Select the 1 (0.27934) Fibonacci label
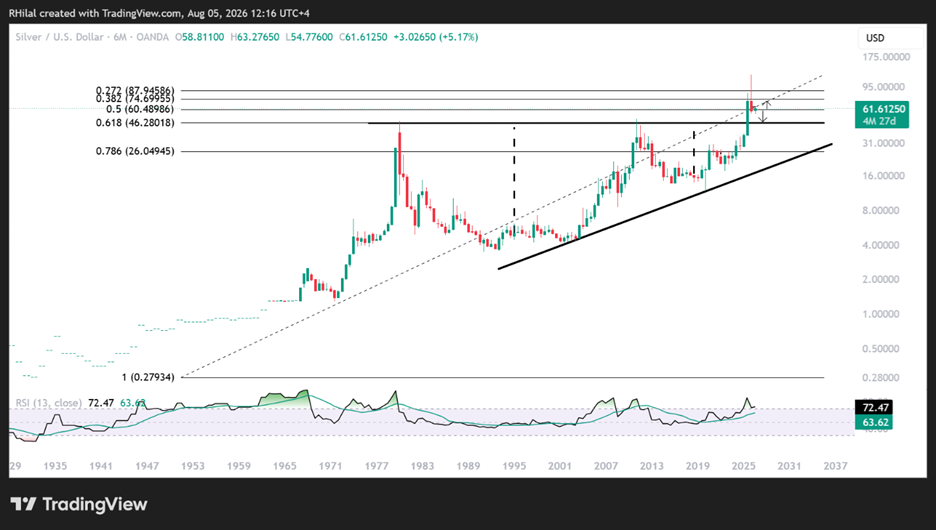 click(x=148, y=377)
